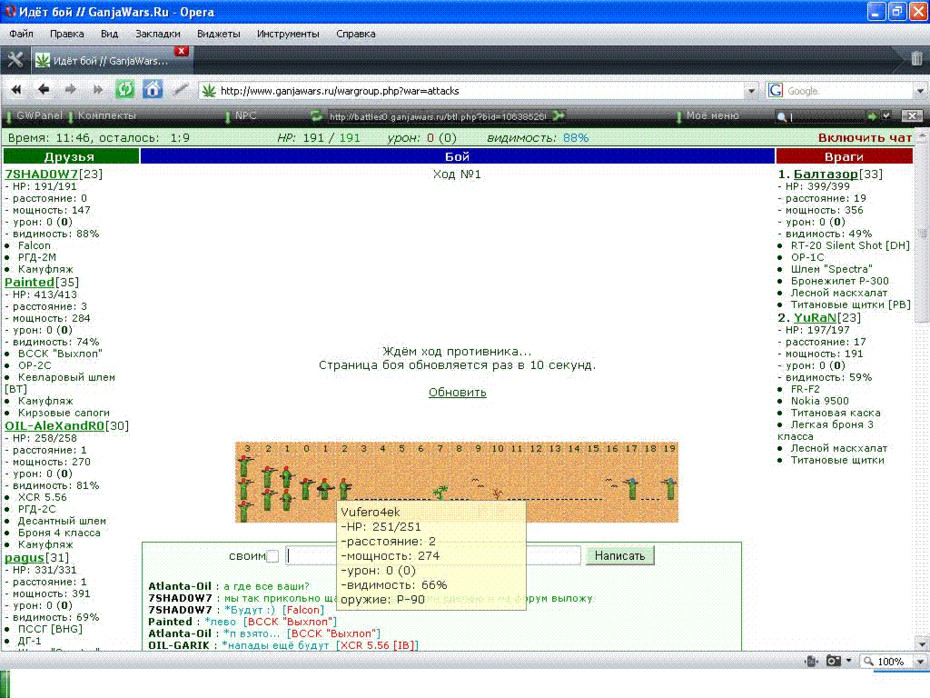930x698 pixels.
Task: Click the rewind arrow navigation icon
Action: click(x=16, y=90)
